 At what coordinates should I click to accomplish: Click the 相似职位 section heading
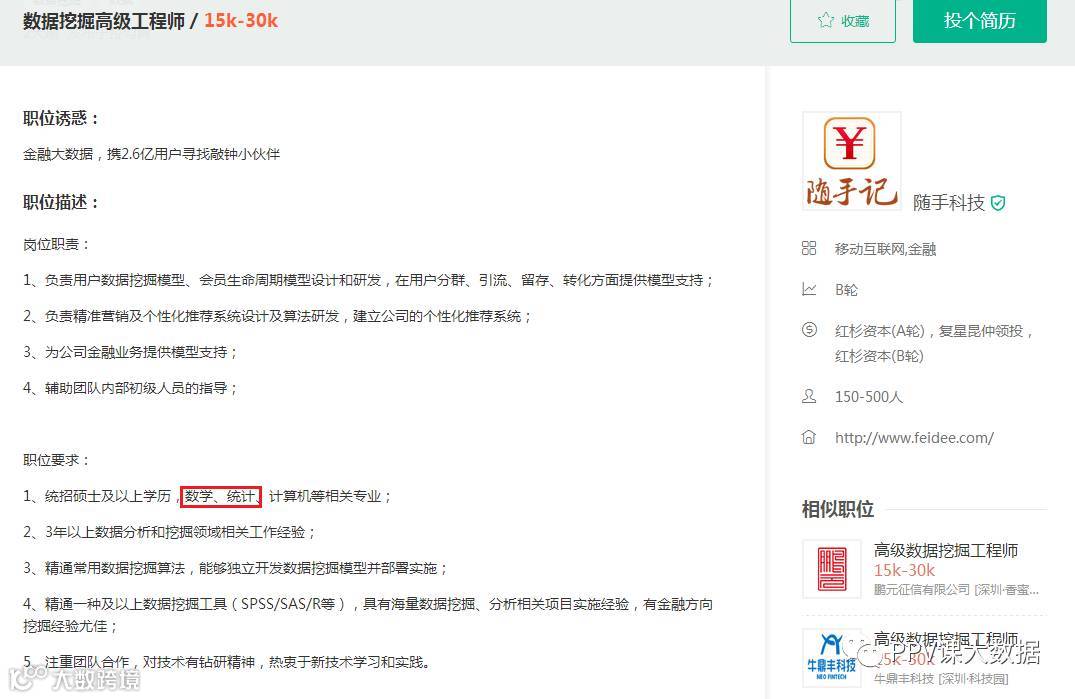click(838, 509)
